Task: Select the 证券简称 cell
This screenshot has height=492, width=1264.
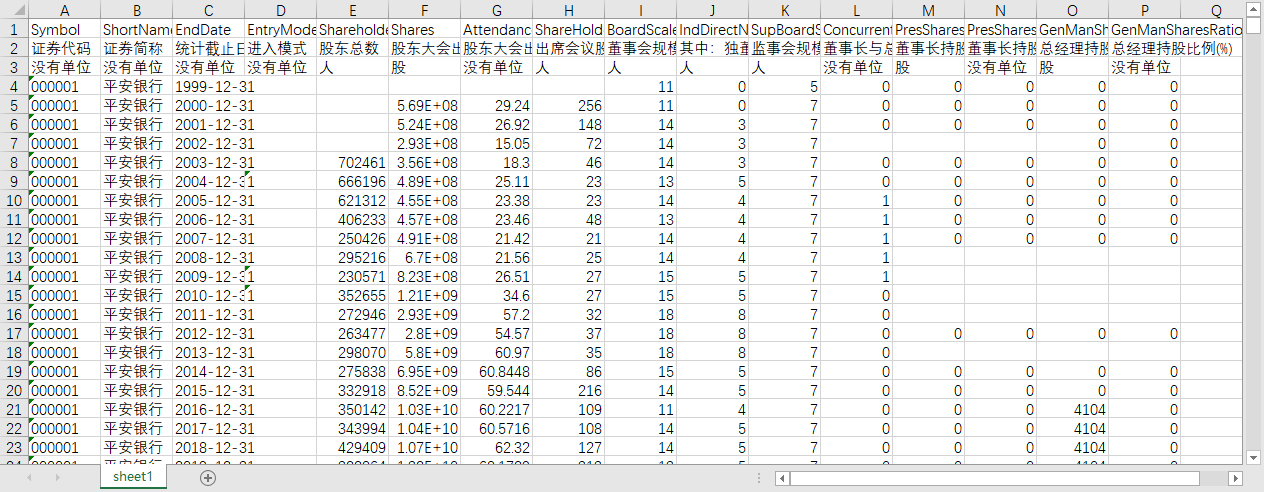Action: [x=136, y=49]
